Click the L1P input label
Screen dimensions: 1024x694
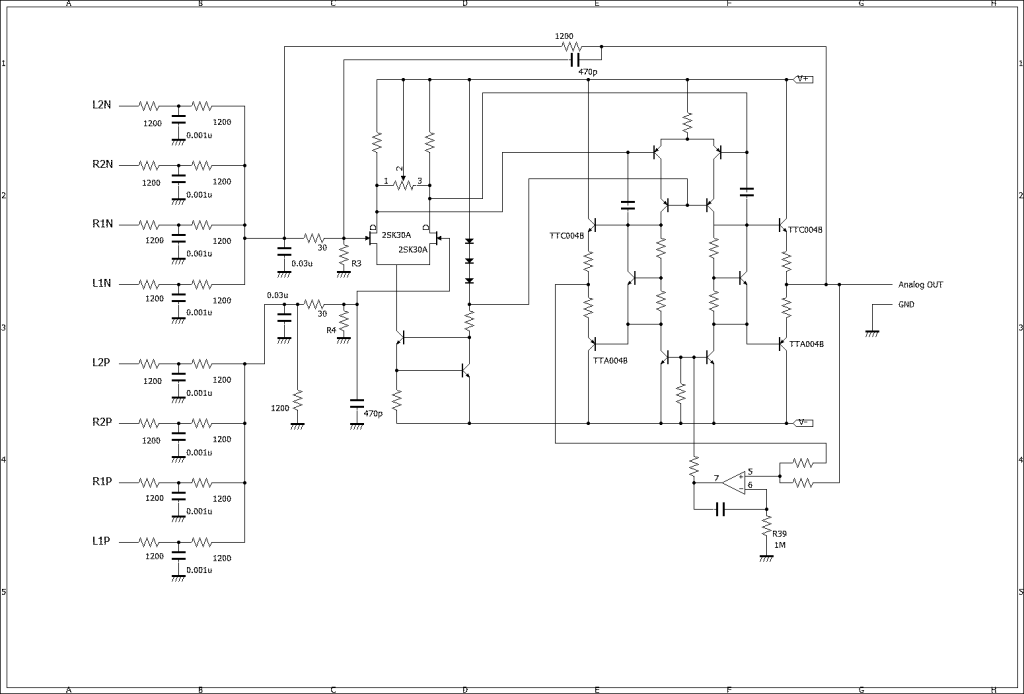point(101,541)
